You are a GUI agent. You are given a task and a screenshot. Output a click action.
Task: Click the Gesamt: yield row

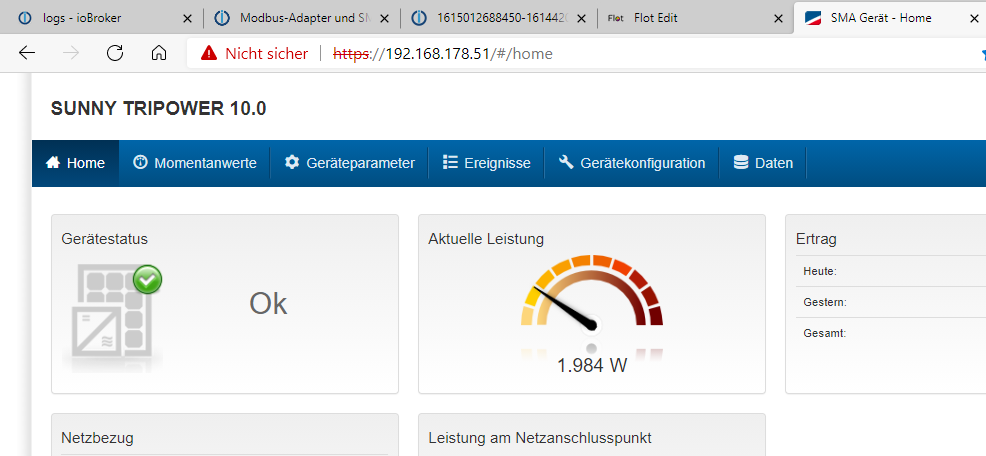pos(891,333)
